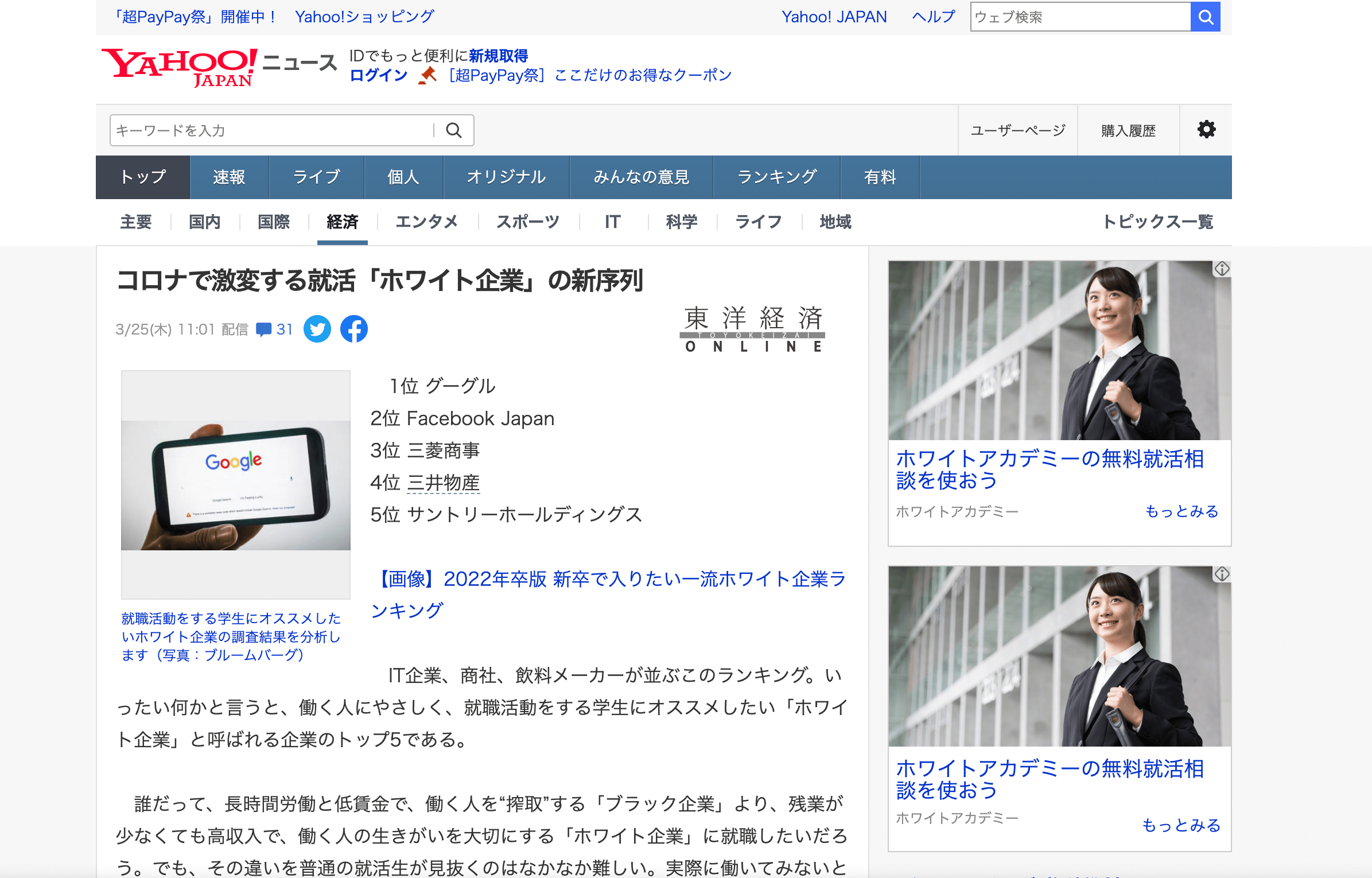Open the 個人 tab
This screenshot has height=878, width=1372.
[x=403, y=177]
